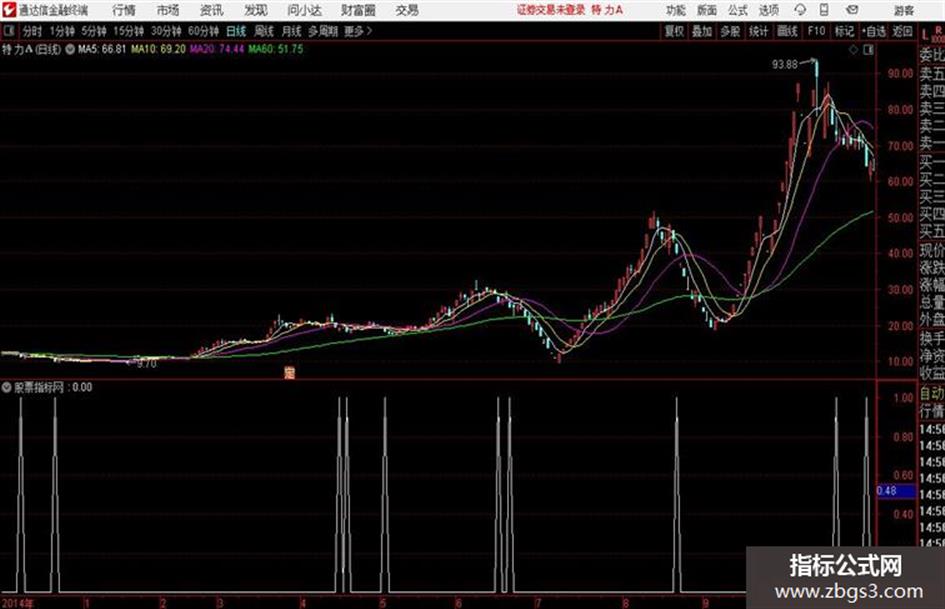The width and height of the screenshot is (945, 609).
Task: Click the 2014年 timeline label
Action: (17, 602)
